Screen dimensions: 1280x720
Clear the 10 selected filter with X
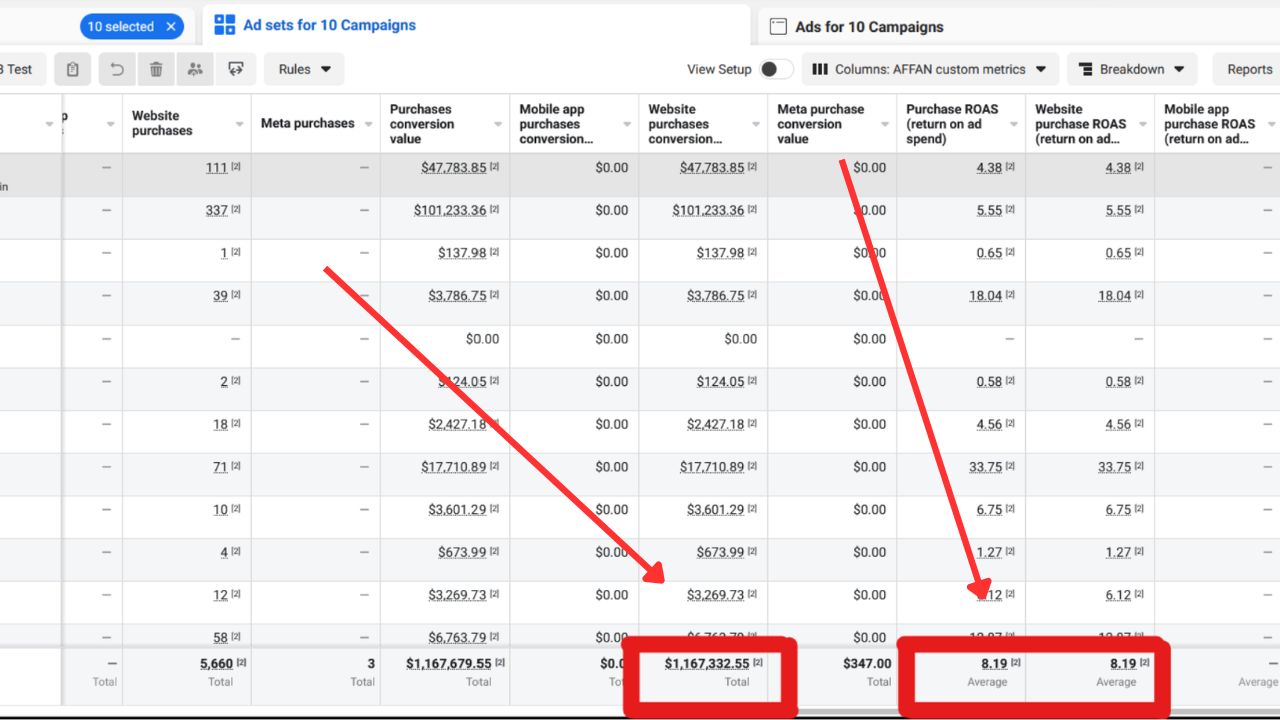pos(171,27)
